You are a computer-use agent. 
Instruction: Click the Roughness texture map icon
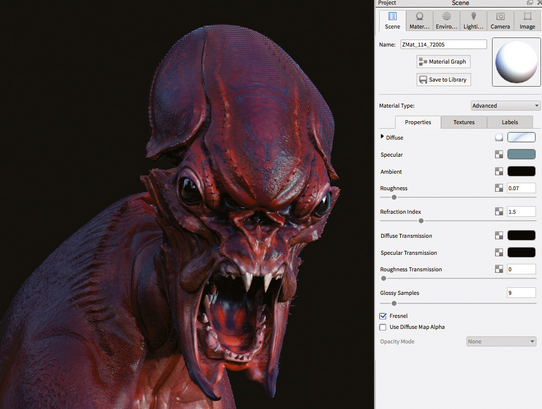pos(499,188)
